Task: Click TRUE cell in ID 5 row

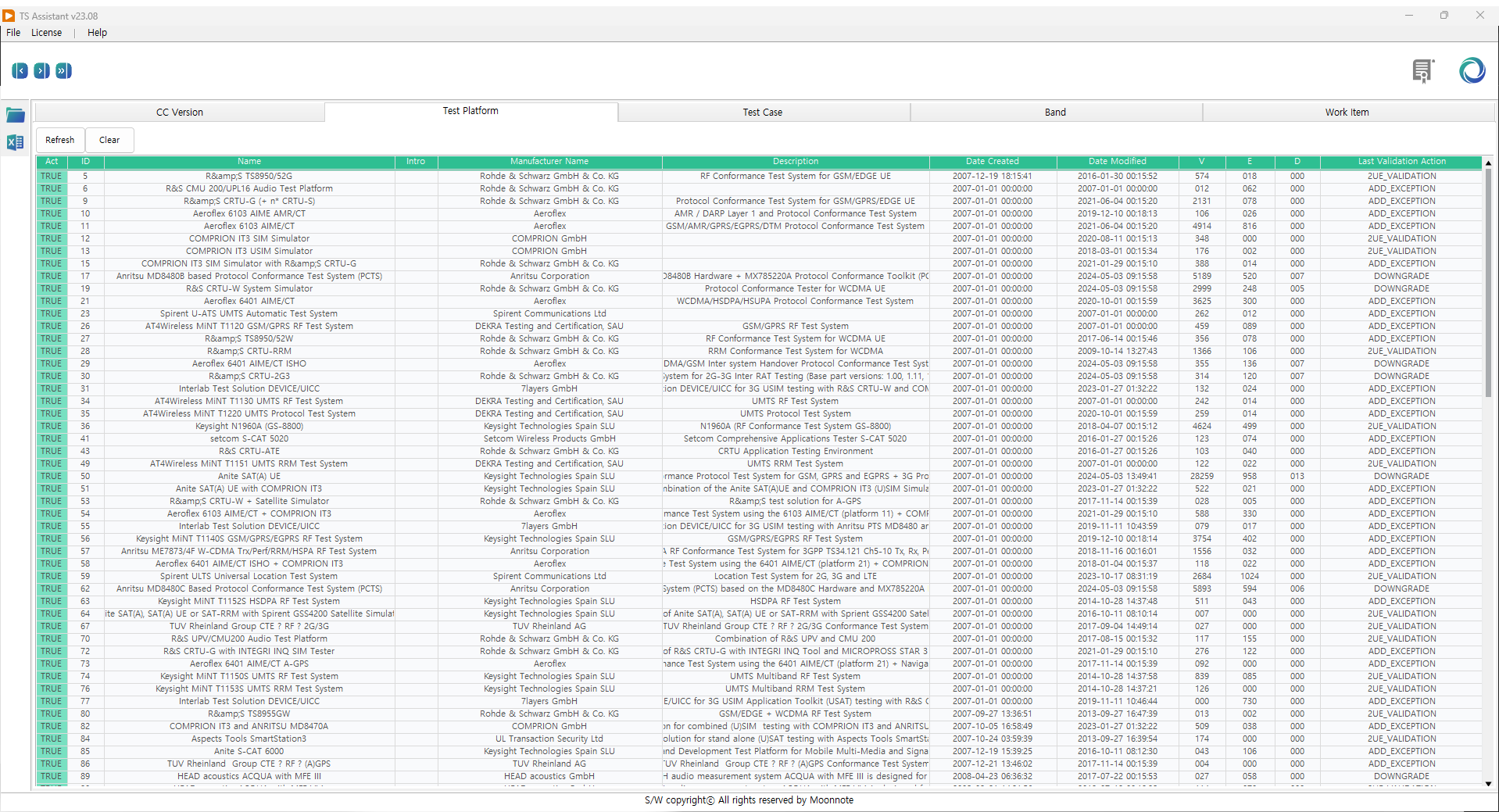Action: (52, 177)
